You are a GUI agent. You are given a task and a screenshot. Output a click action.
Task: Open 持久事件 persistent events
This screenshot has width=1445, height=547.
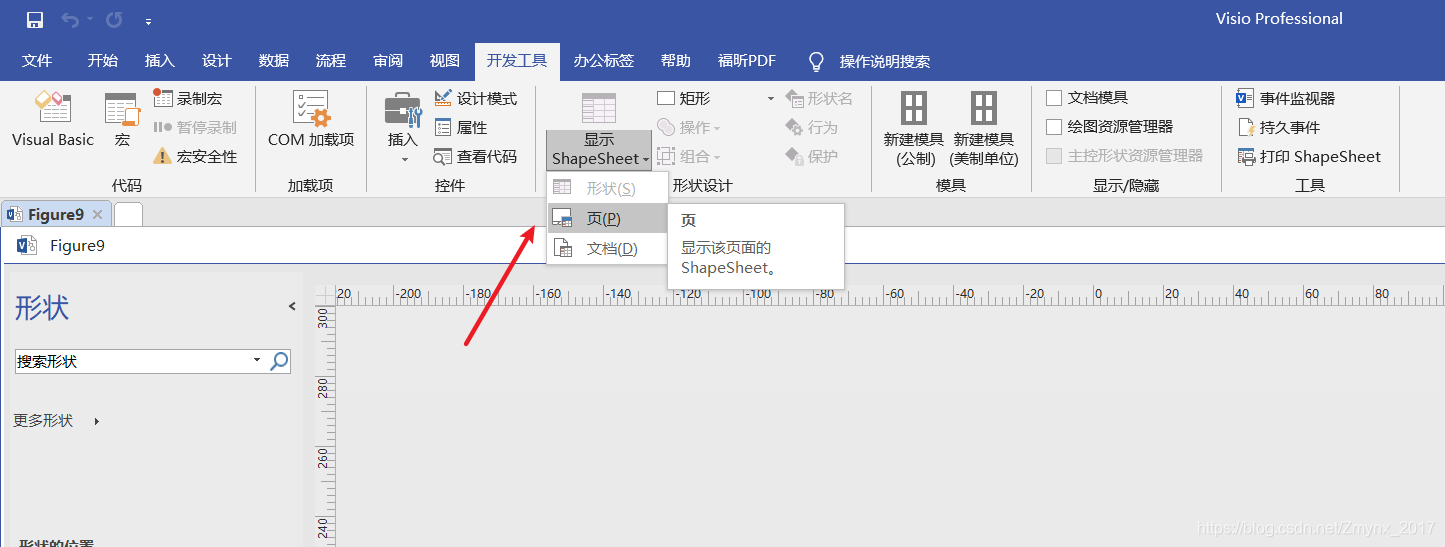point(1279,127)
